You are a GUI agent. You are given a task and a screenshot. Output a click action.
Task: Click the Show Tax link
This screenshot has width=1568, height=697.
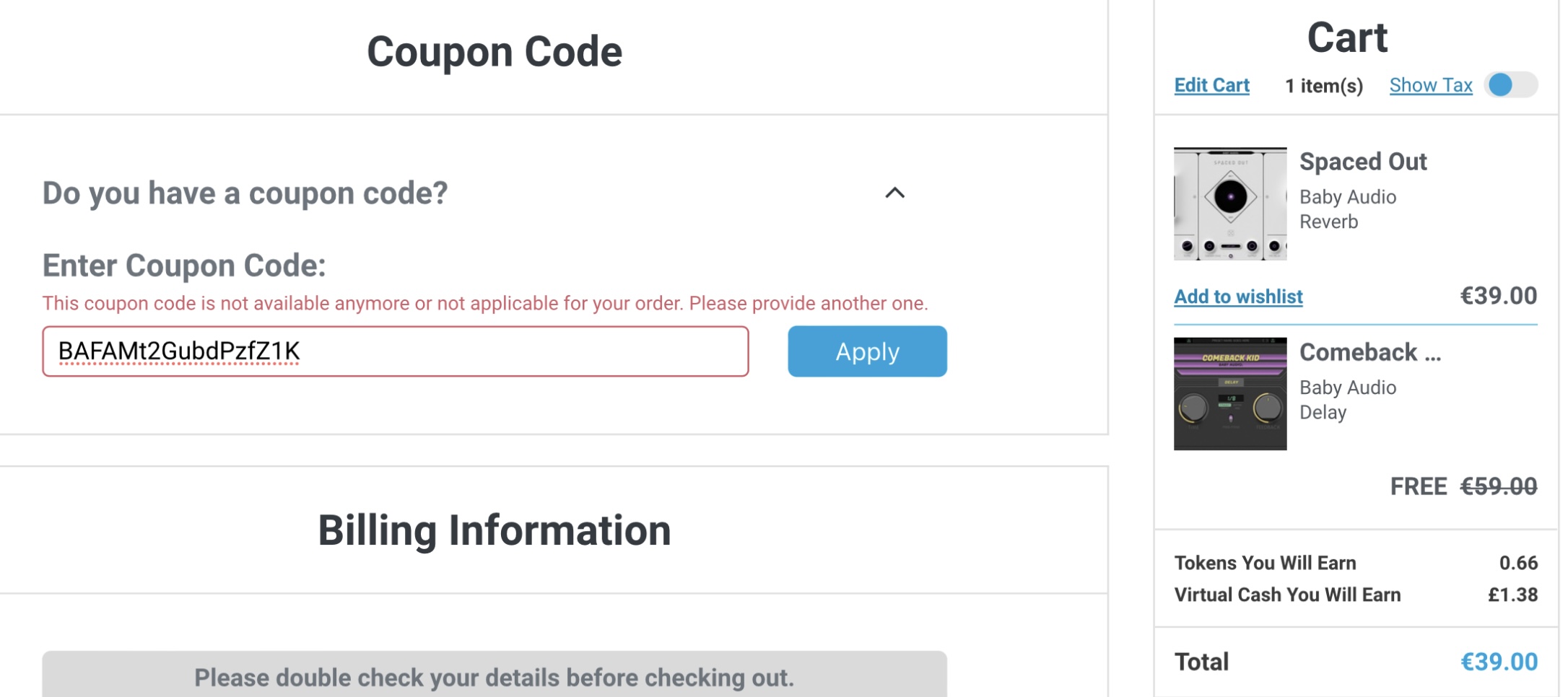(x=1431, y=85)
